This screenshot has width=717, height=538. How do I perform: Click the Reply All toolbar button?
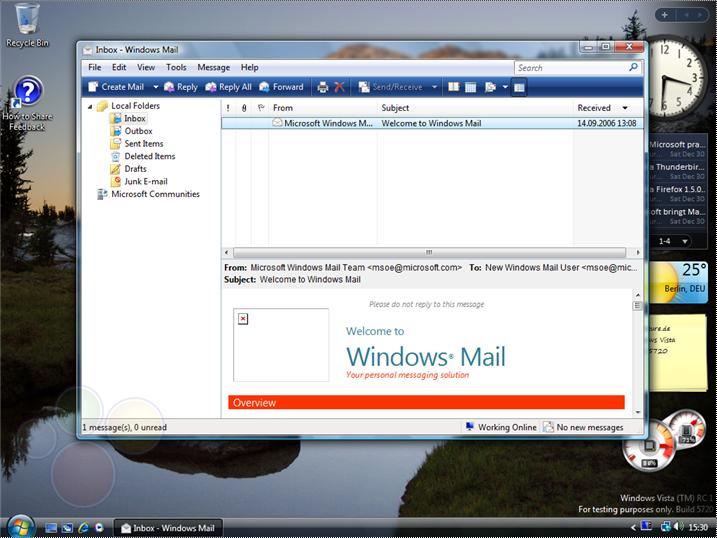click(x=229, y=87)
